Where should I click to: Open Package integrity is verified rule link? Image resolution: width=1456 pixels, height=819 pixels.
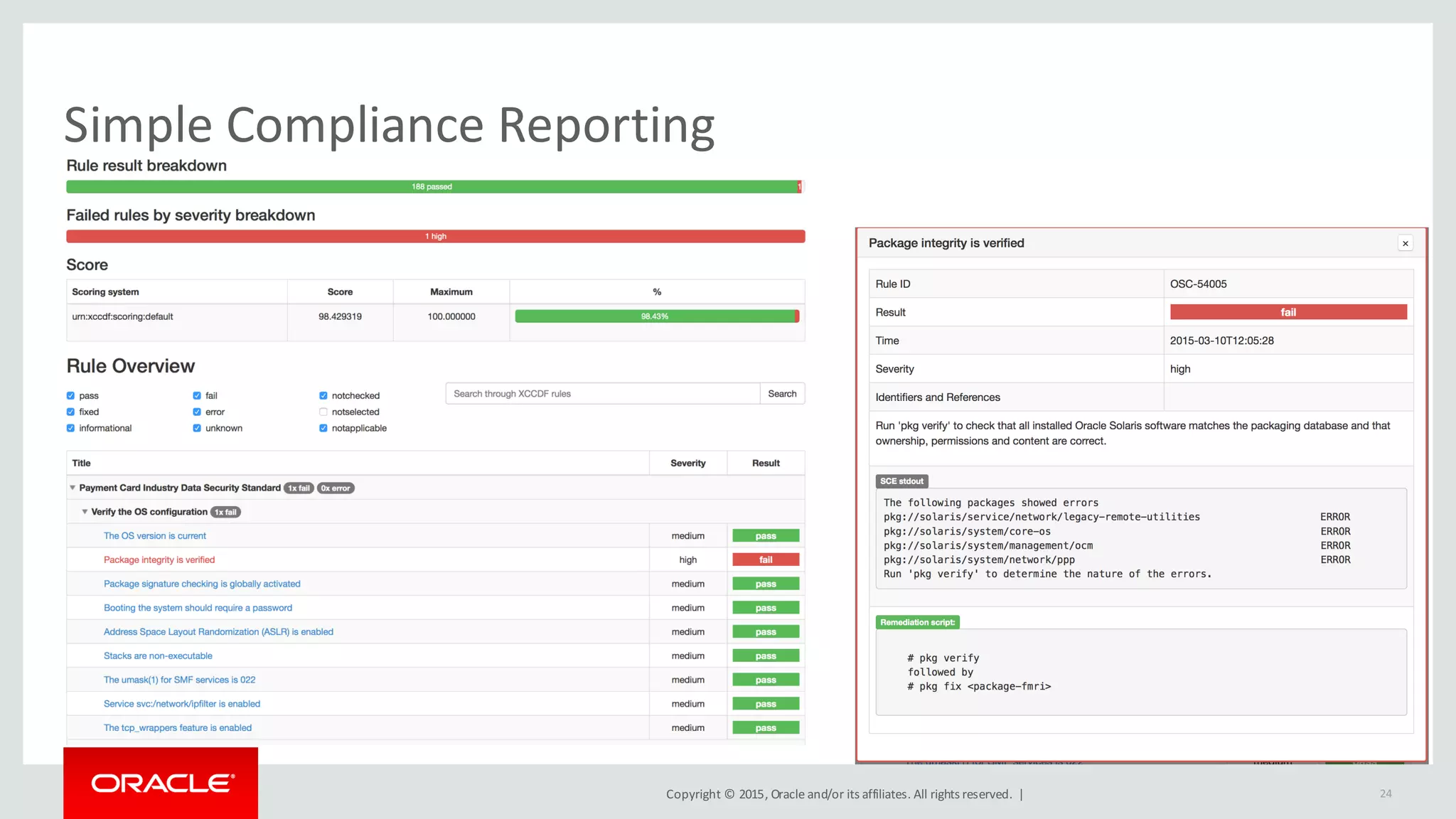pyautogui.click(x=159, y=560)
